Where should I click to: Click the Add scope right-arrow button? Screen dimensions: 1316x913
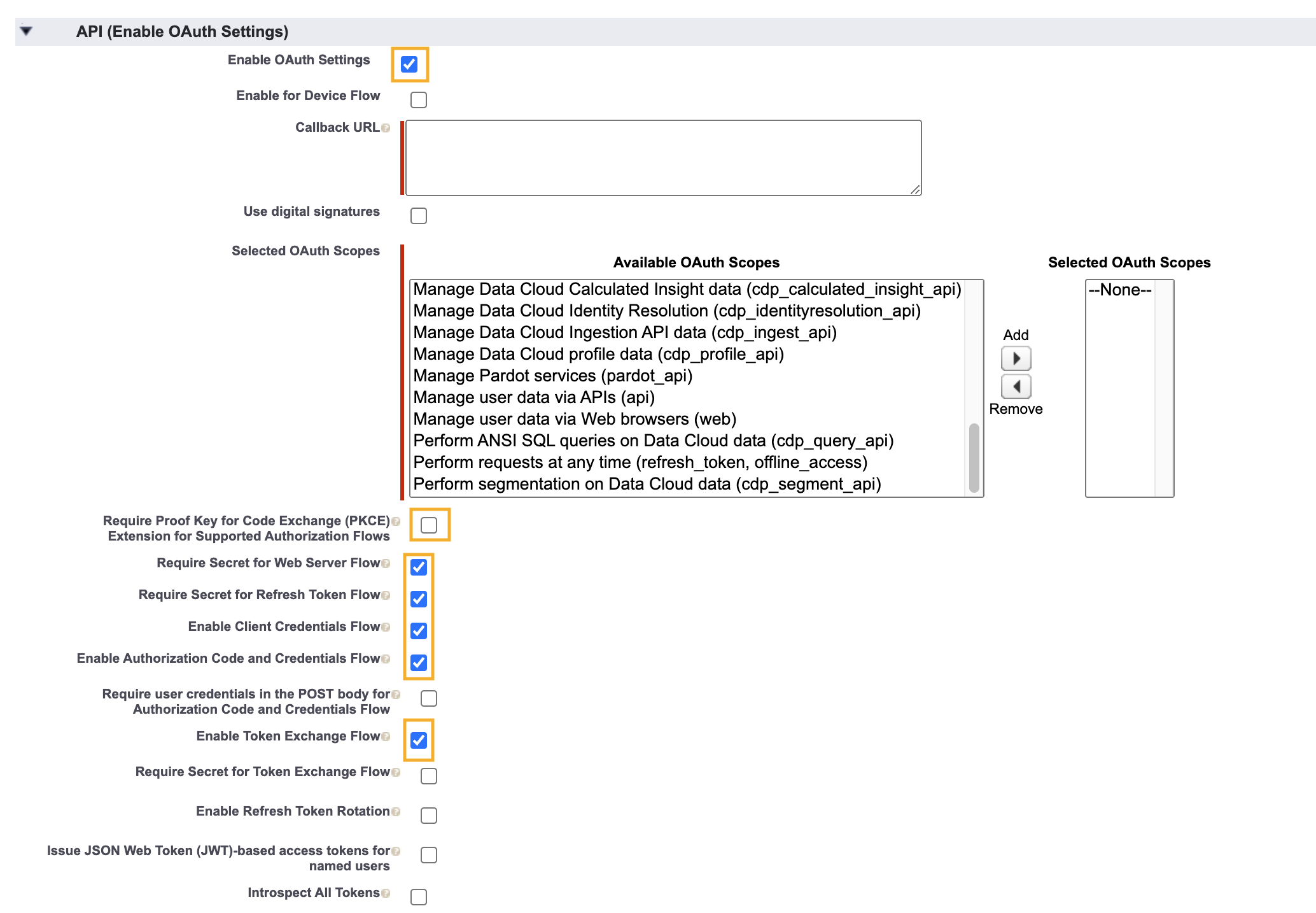[x=1016, y=358]
